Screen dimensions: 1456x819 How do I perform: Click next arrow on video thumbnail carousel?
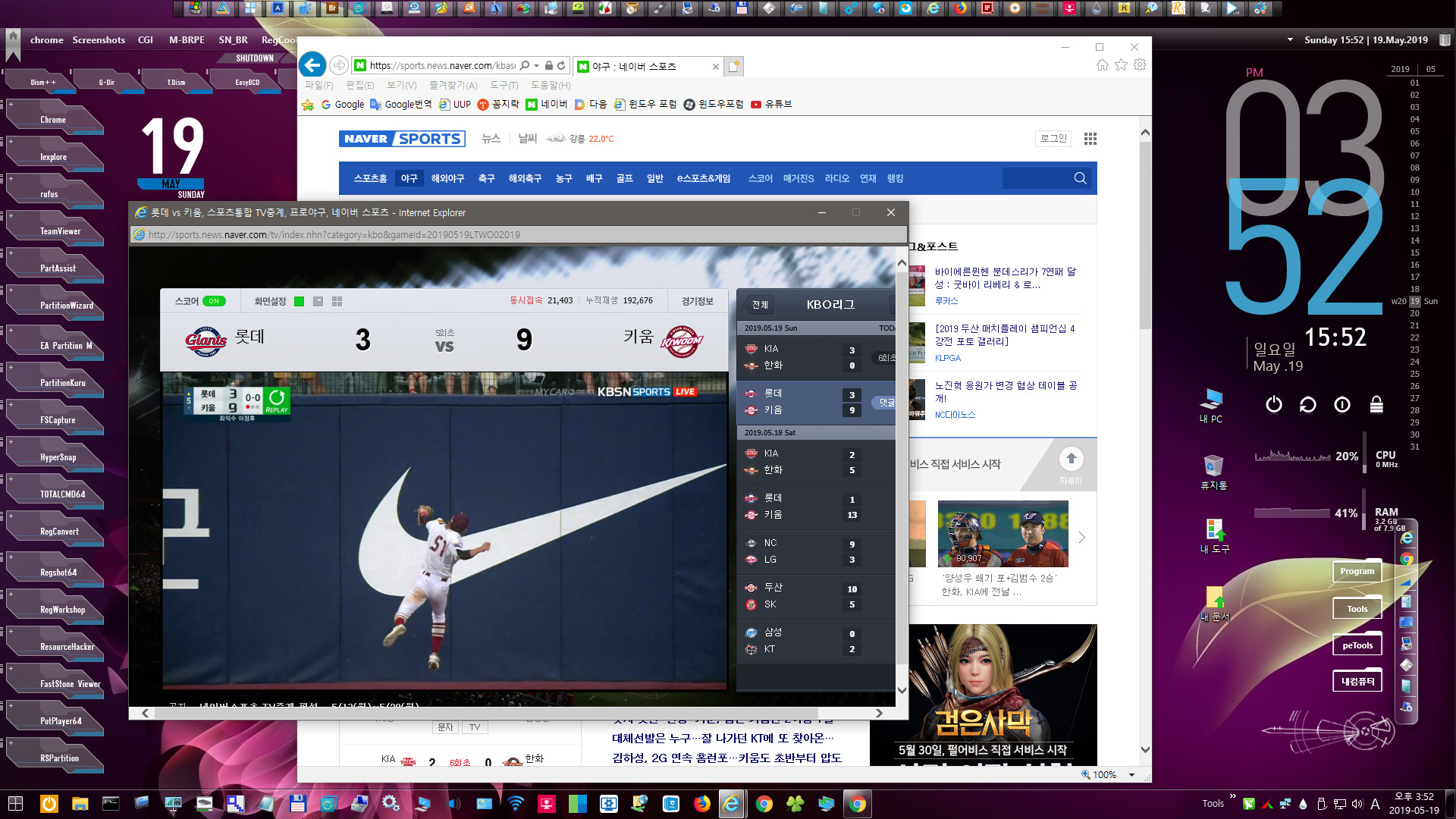[x=1082, y=538]
